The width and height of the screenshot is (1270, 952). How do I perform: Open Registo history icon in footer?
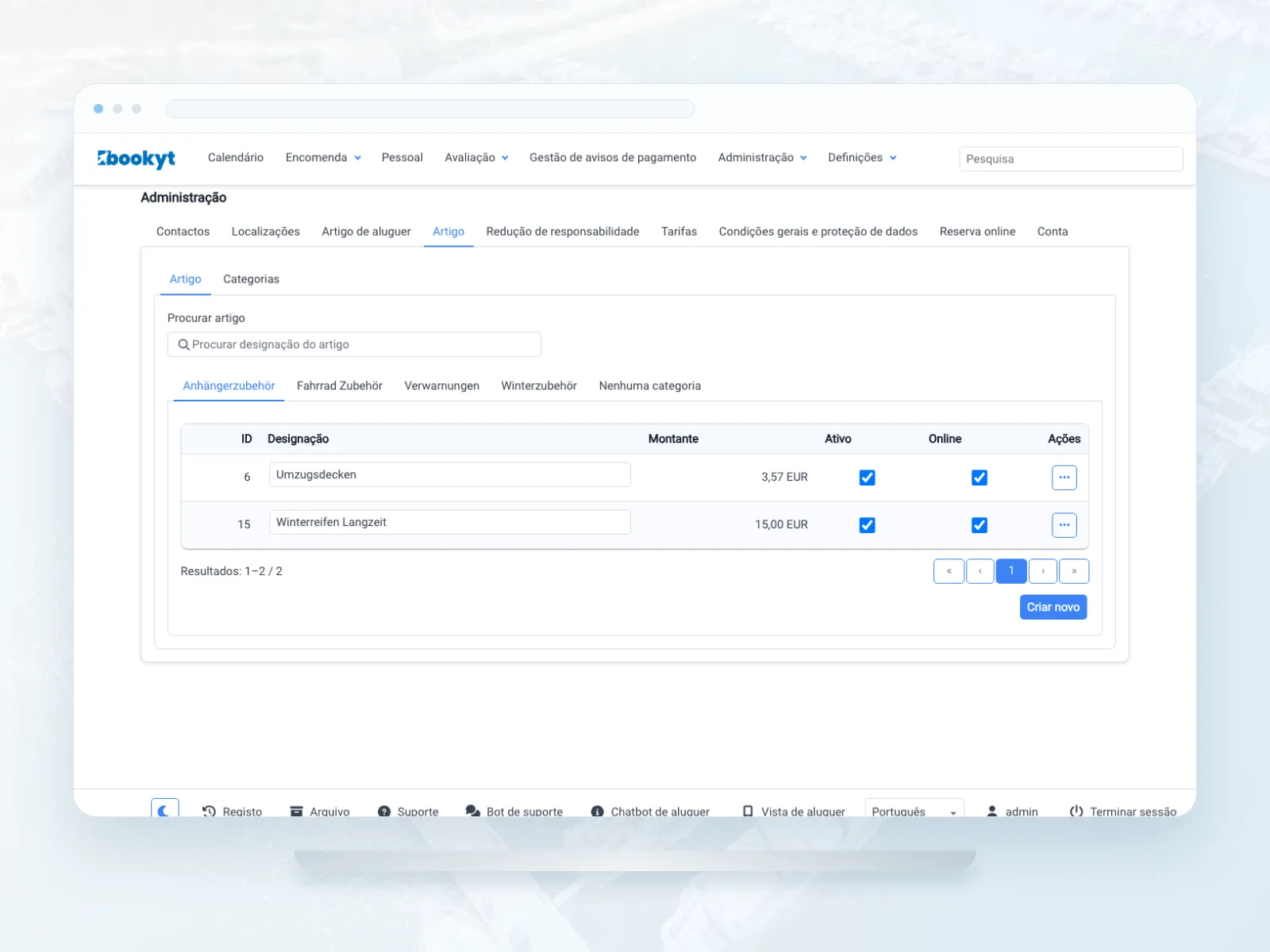[x=209, y=811]
